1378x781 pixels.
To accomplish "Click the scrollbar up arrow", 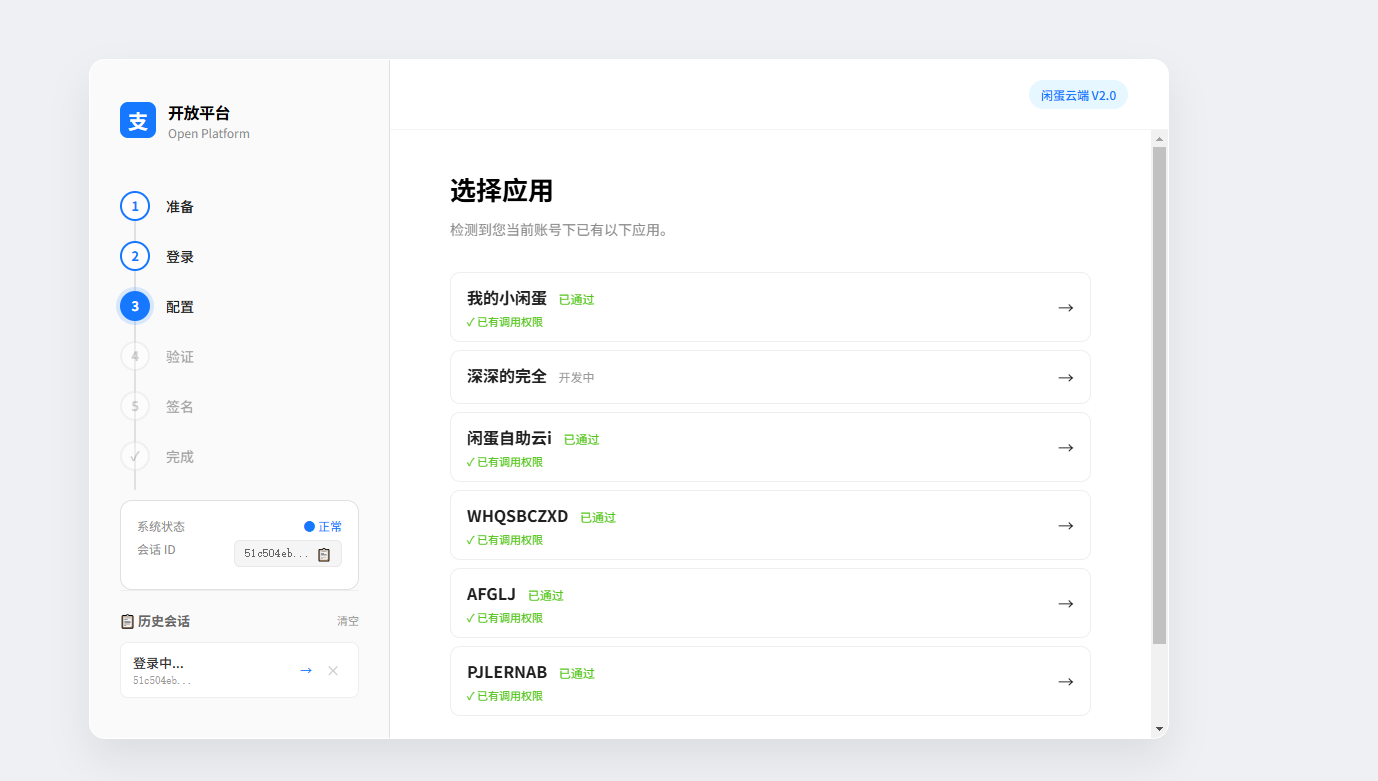I will 1160,138.
